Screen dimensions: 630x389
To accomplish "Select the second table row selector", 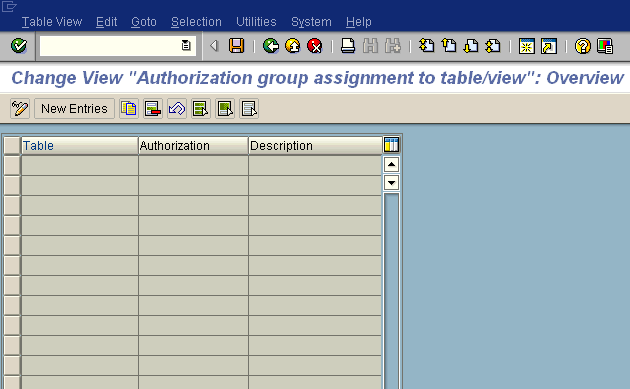I will (x=12, y=186).
